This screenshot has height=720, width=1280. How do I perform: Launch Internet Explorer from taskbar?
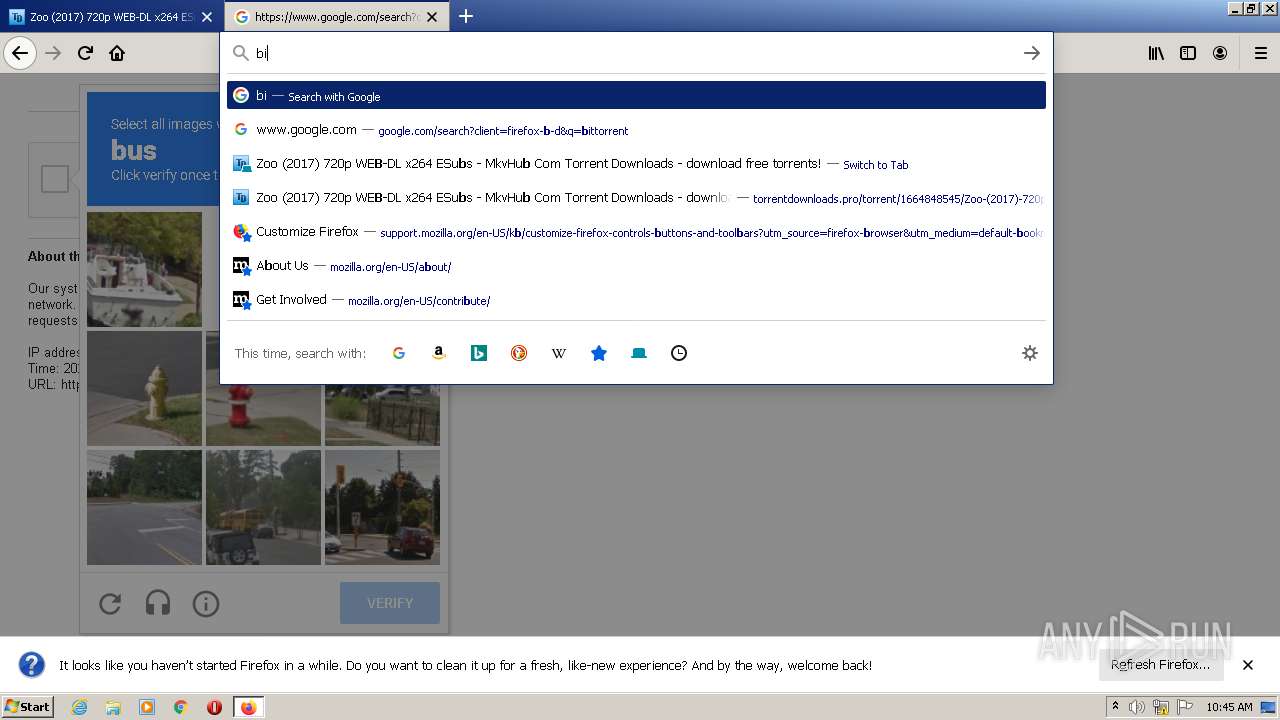coord(79,707)
